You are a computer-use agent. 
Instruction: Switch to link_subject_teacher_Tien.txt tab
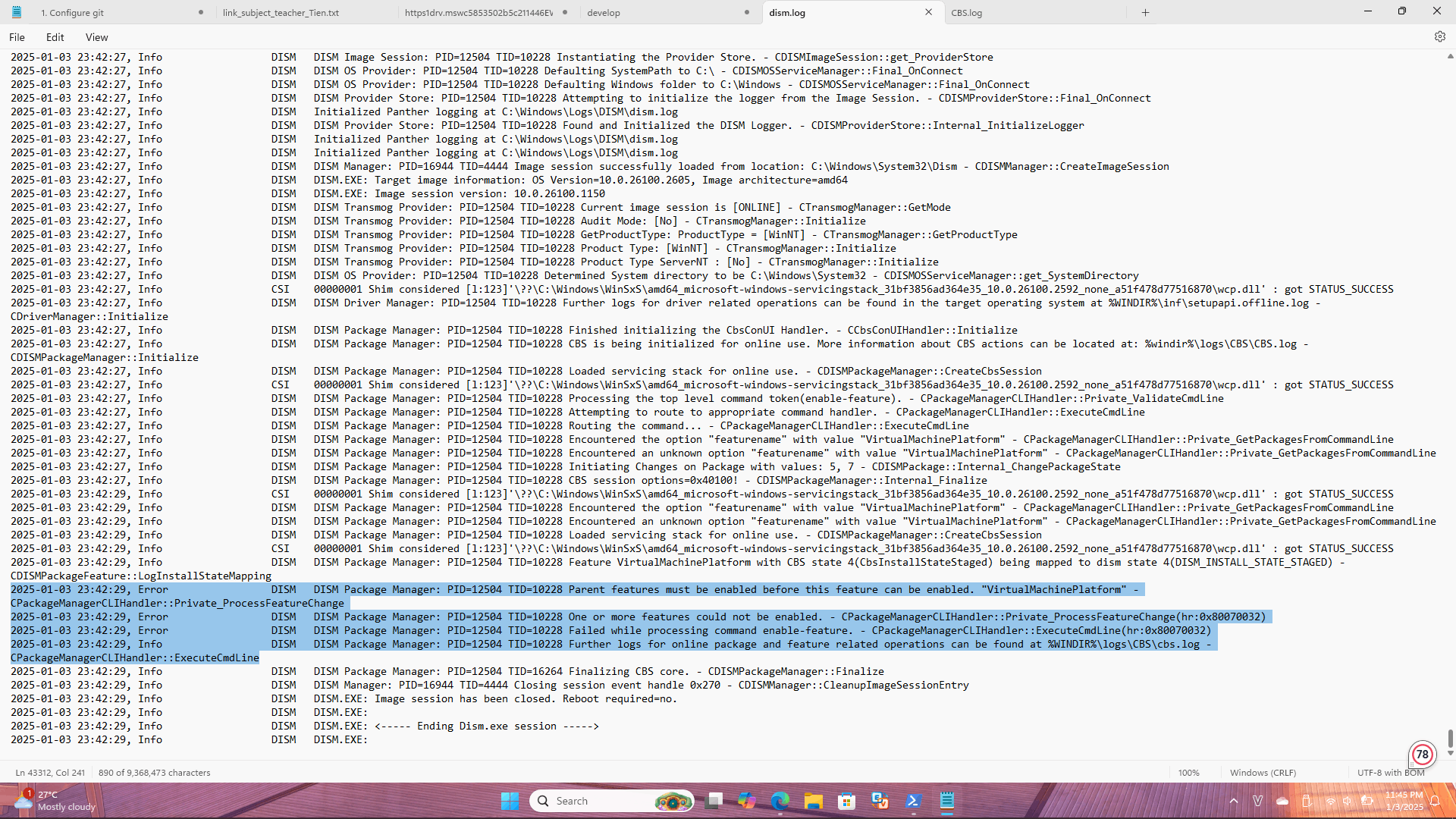(281, 13)
